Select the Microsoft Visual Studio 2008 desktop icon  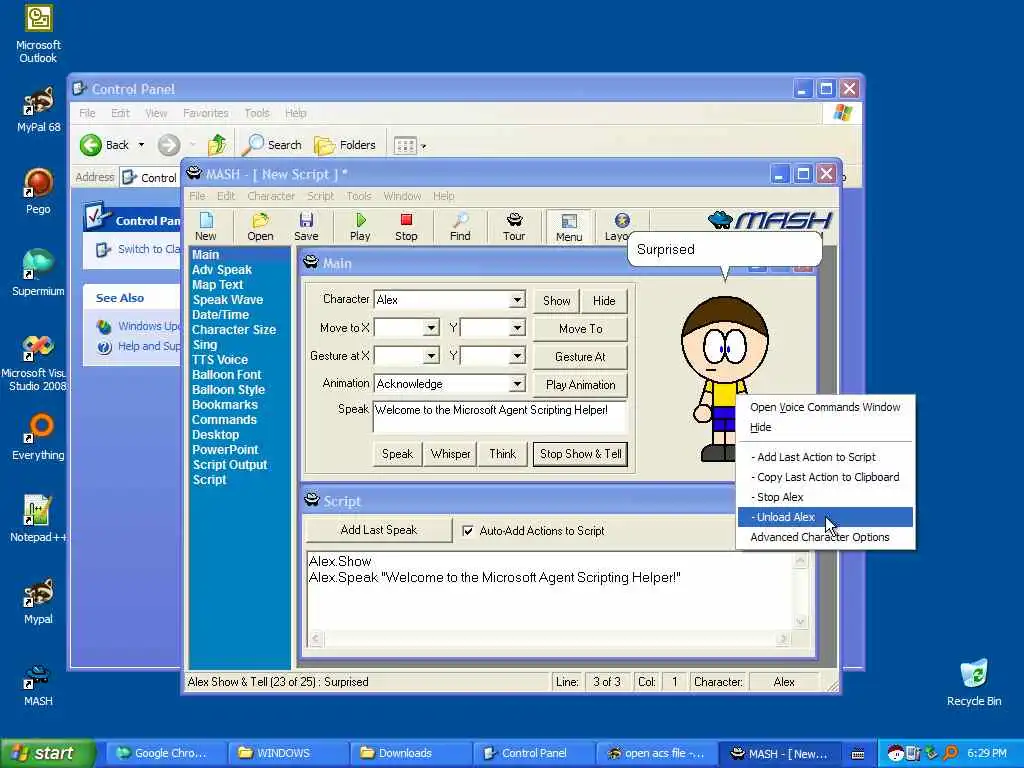coord(36,363)
